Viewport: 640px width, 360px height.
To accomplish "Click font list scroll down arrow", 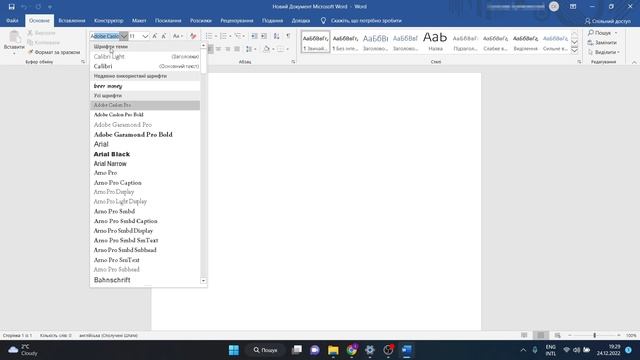I will (x=203, y=281).
